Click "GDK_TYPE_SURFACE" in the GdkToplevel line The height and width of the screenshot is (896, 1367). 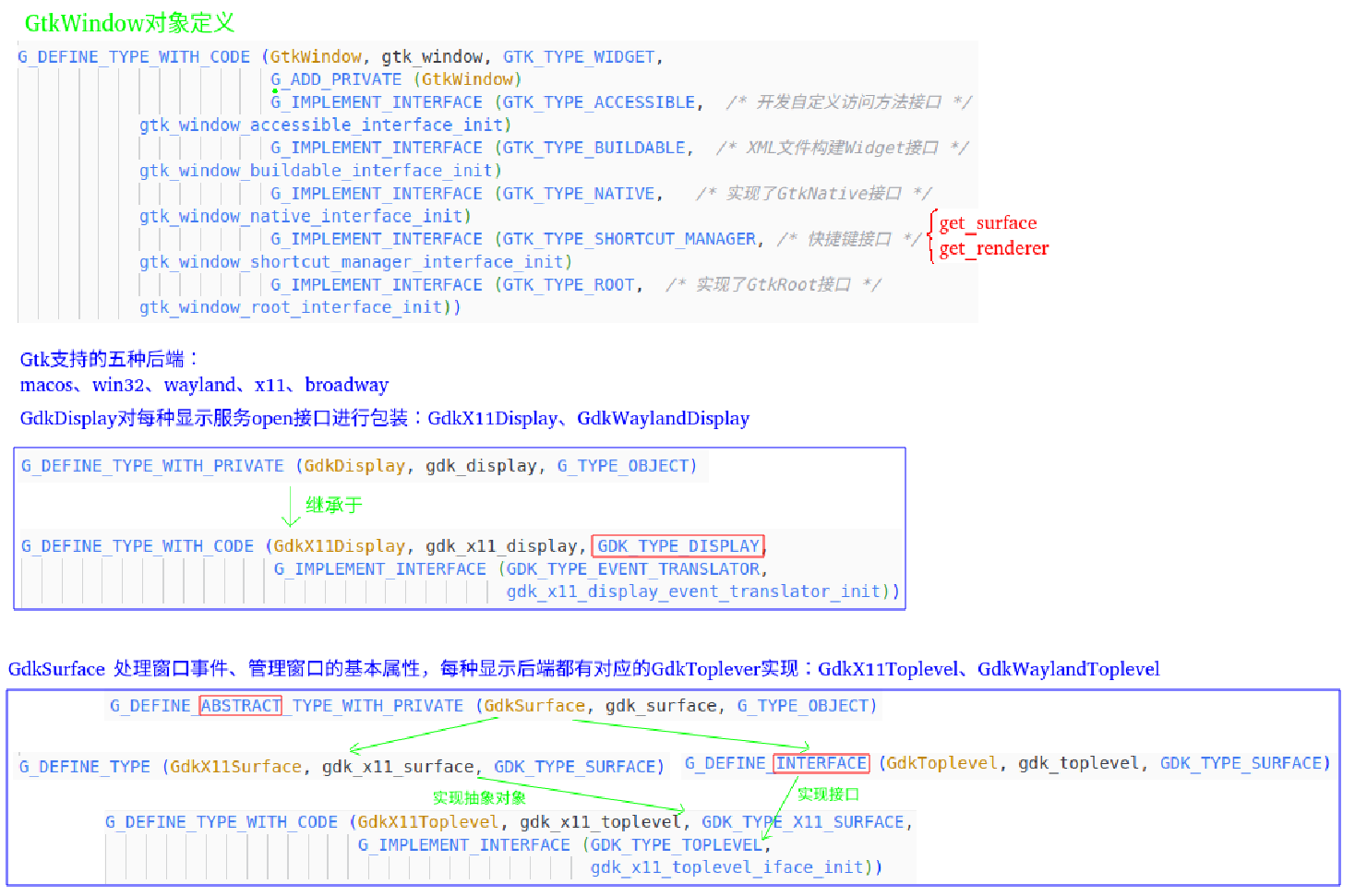coord(1241,763)
